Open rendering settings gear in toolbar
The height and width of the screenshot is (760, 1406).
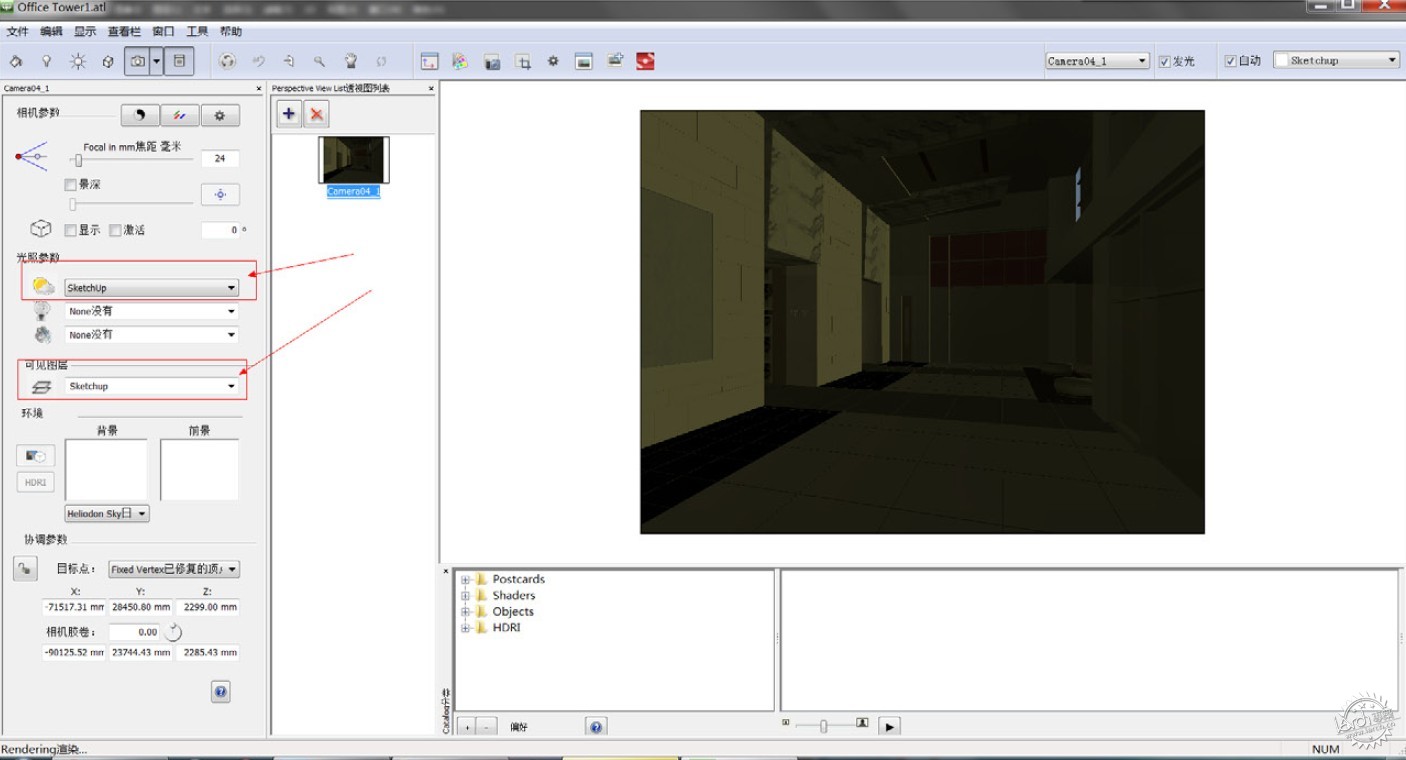pos(553,61)
